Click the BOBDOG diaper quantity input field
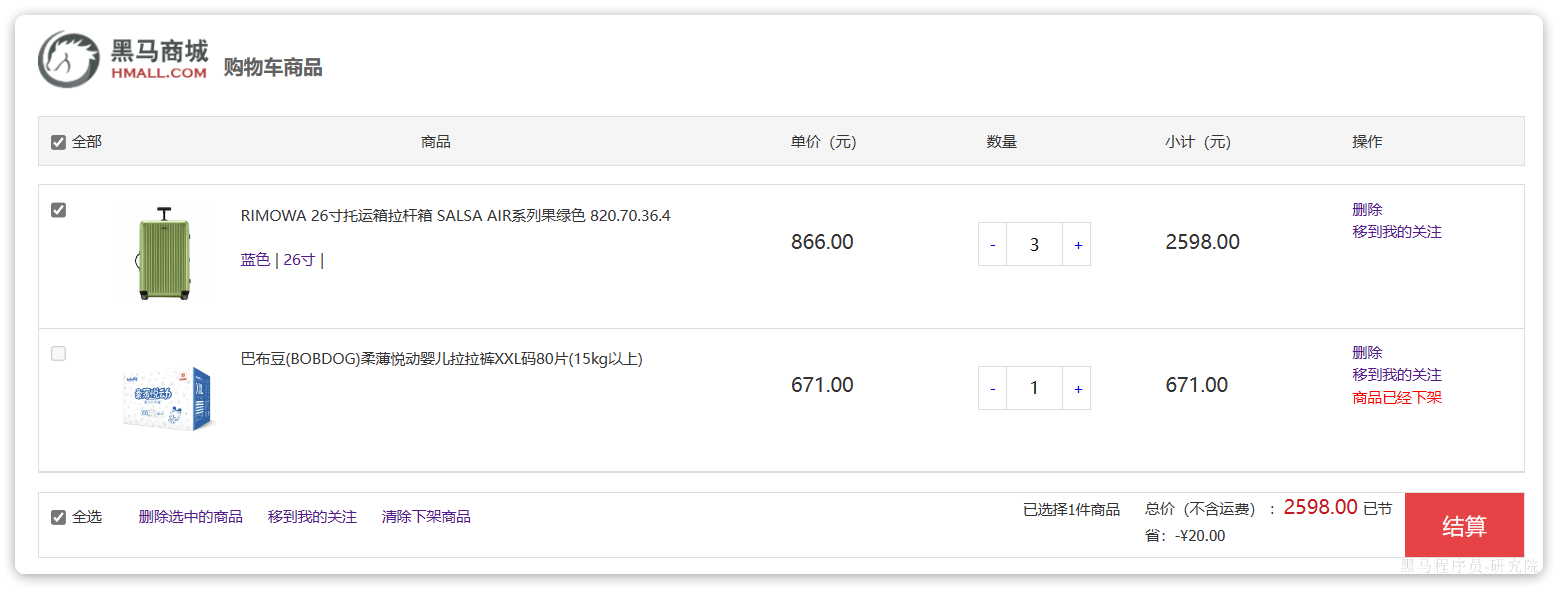The image size is (1558, 591). [1034, 388]
